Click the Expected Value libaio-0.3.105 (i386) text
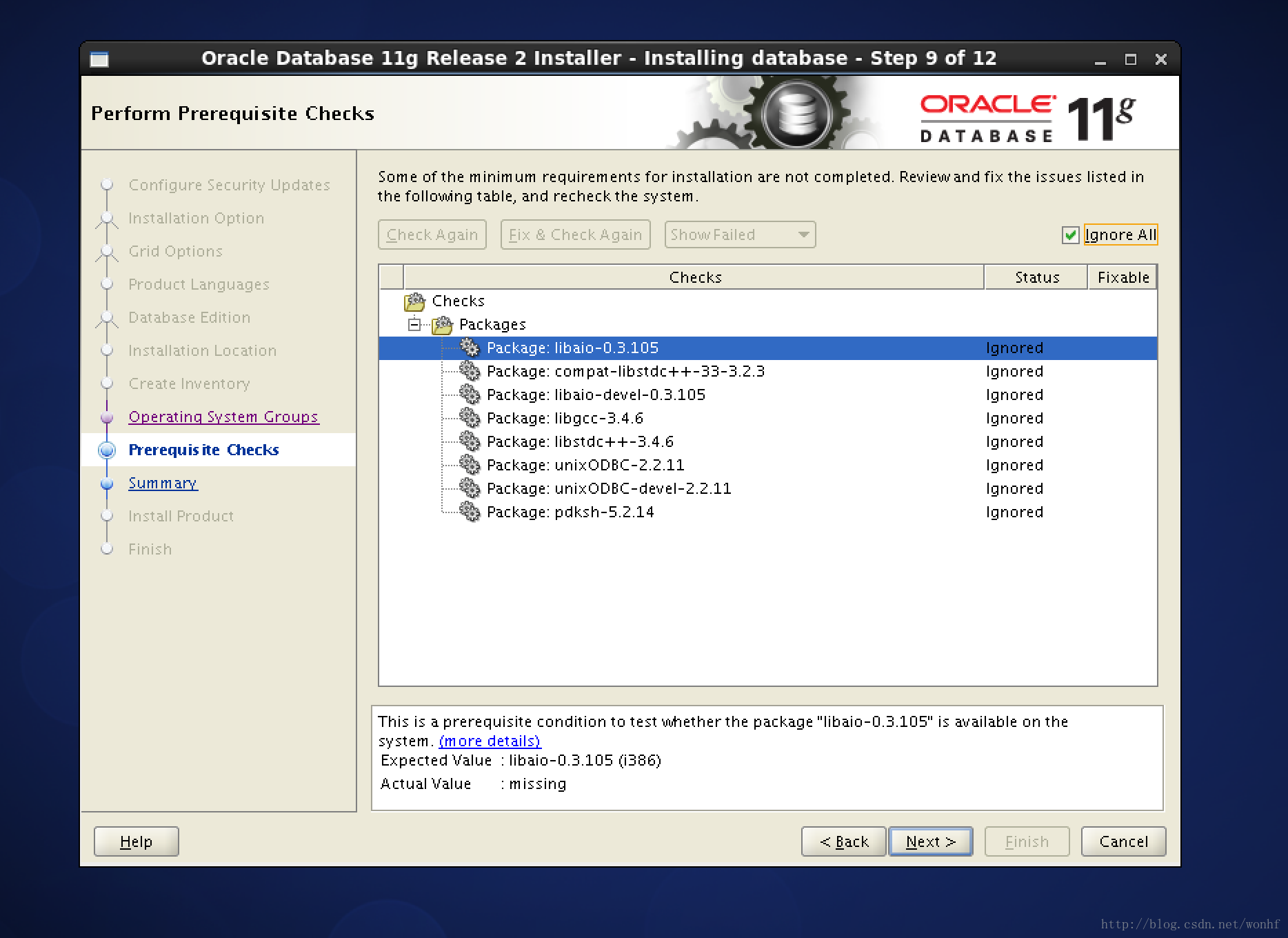The width and height of the screenshot is (1288, 938). (x=521, y=760)
